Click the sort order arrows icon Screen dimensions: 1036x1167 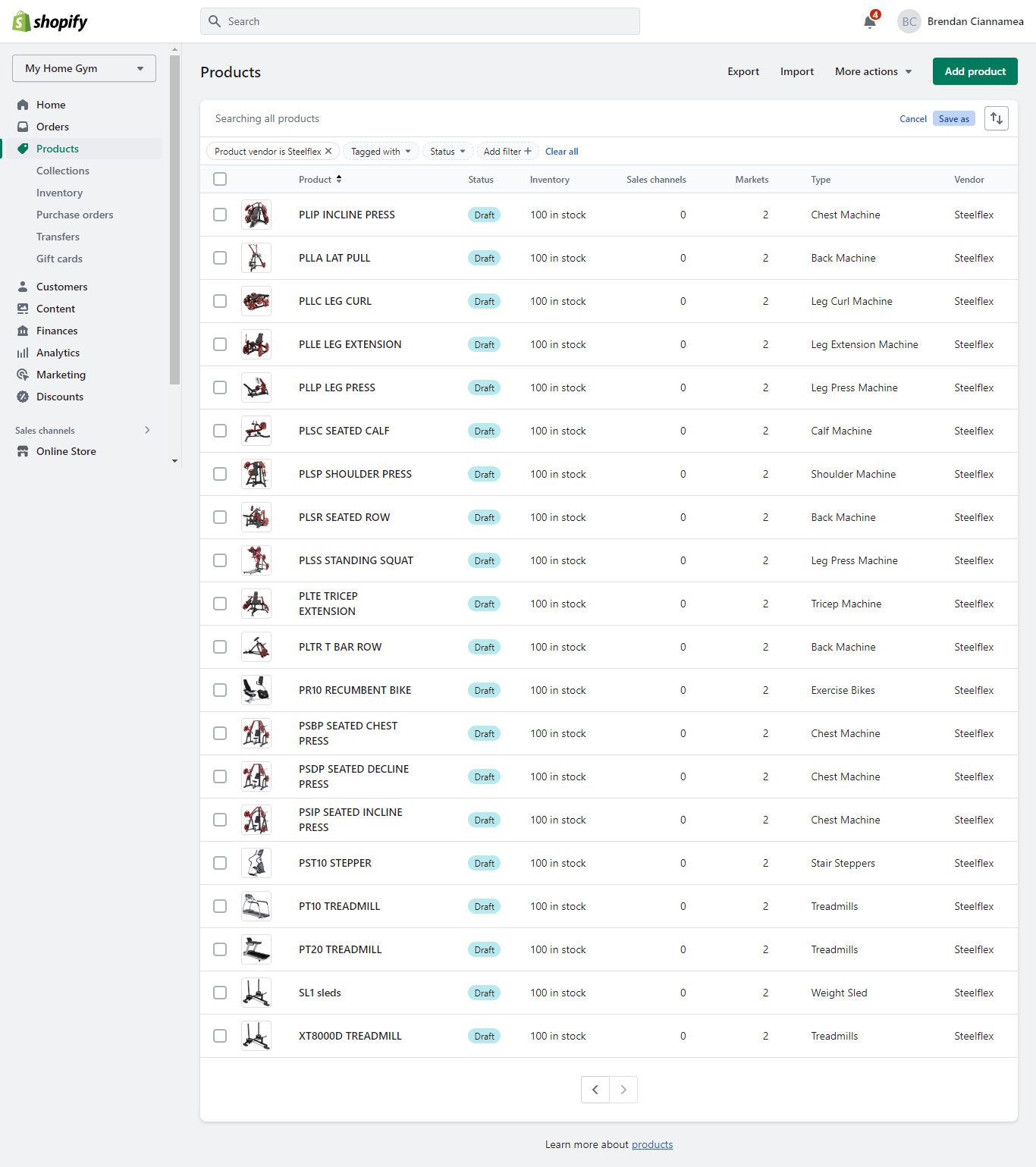[x=996, y=118]
